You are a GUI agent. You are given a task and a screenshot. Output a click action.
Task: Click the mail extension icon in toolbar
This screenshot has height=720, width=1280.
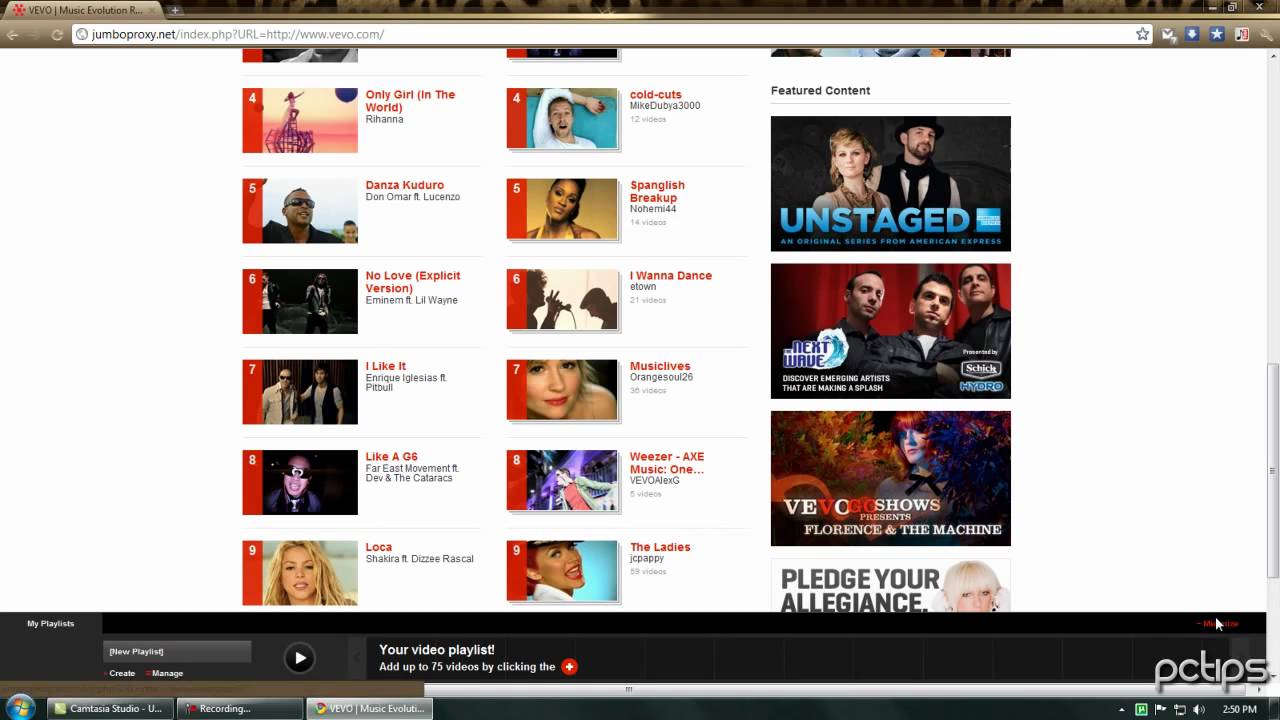1168,34
